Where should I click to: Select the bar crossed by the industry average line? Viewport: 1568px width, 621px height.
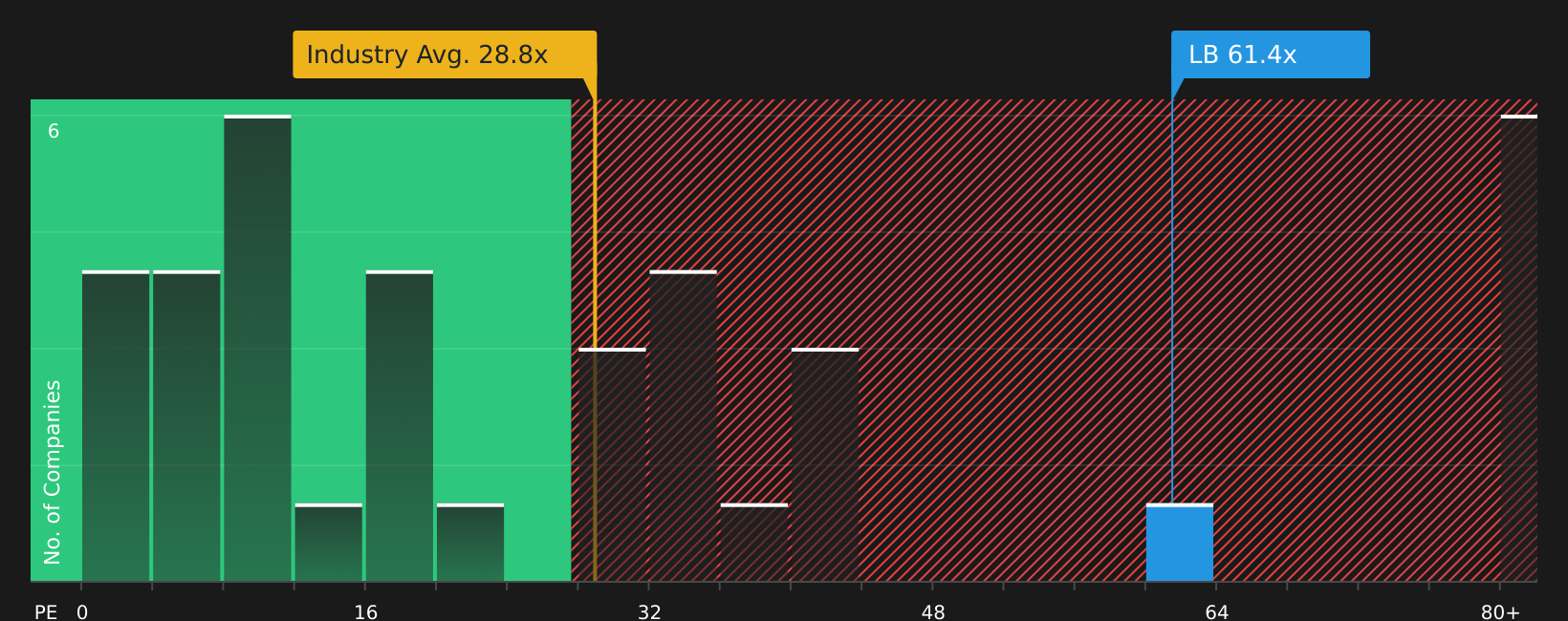pyautogui.click(x=612, y=465)
